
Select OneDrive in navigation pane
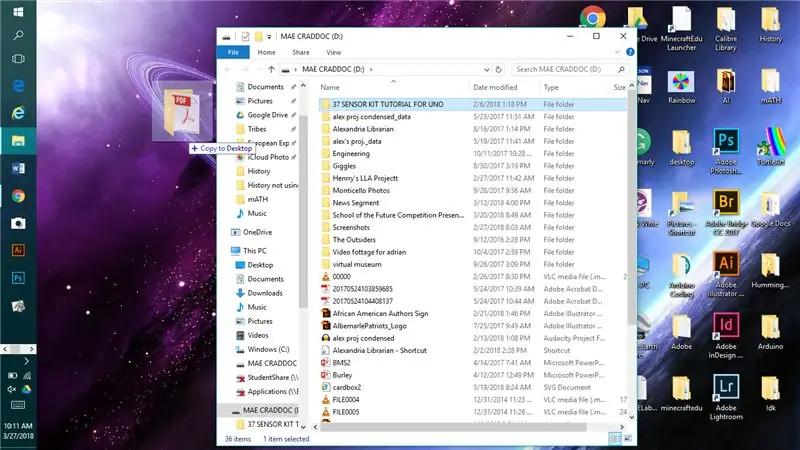[x=257, y=232]
